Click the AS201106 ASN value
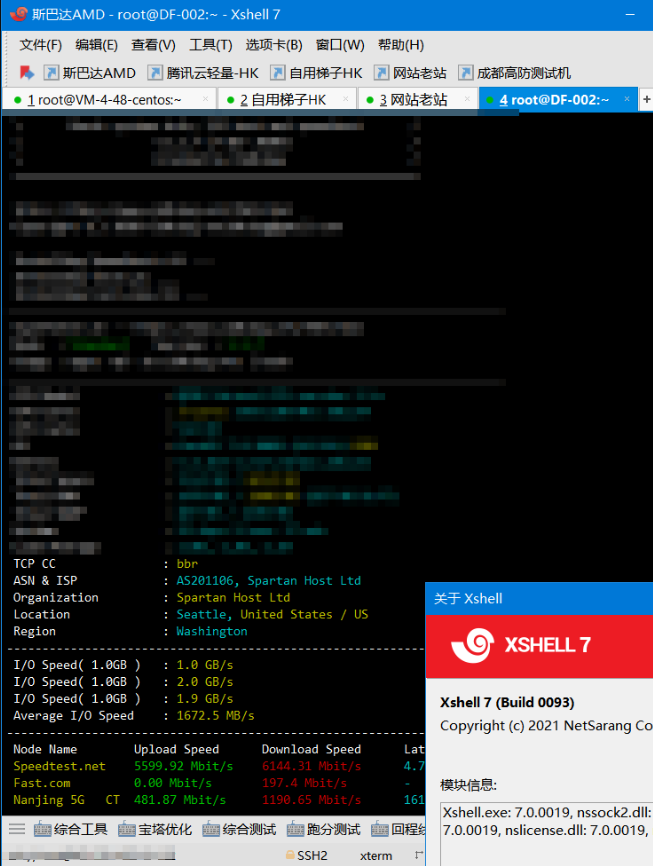 click(207, 580)
